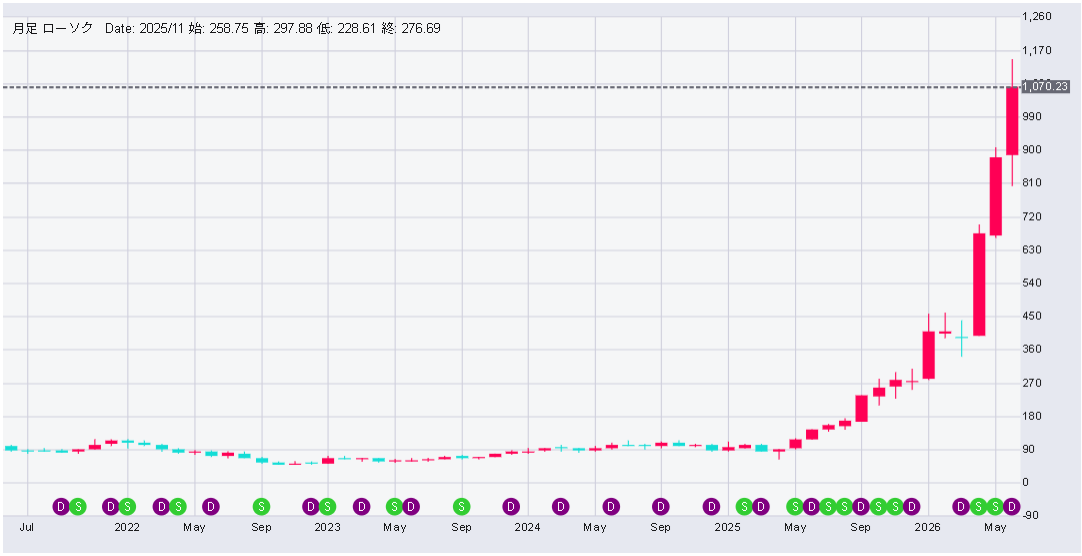
Task: Click the high value 297.88
Action: [x=293, y=29]
